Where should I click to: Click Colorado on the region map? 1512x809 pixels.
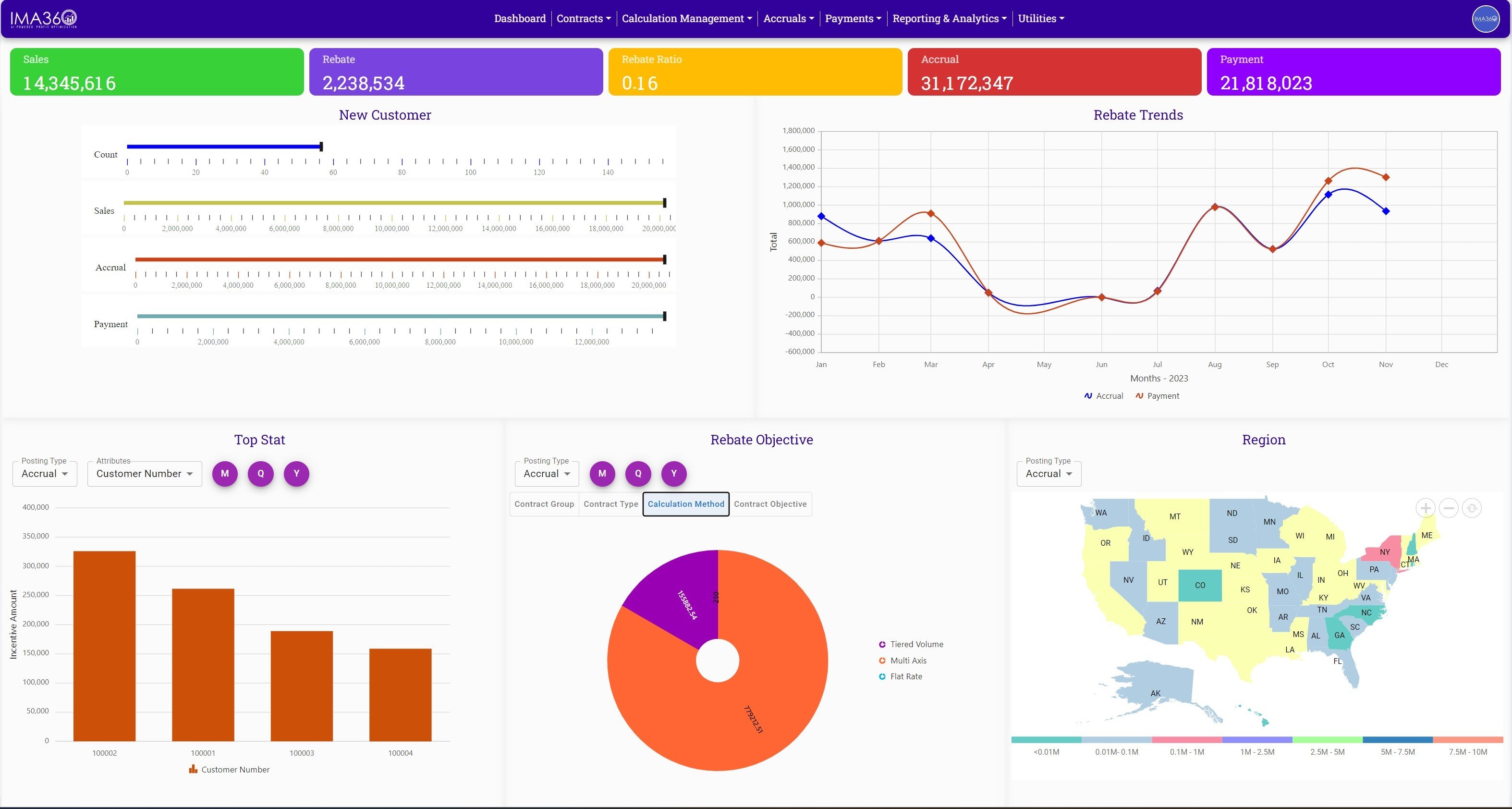coord(1200,585)
